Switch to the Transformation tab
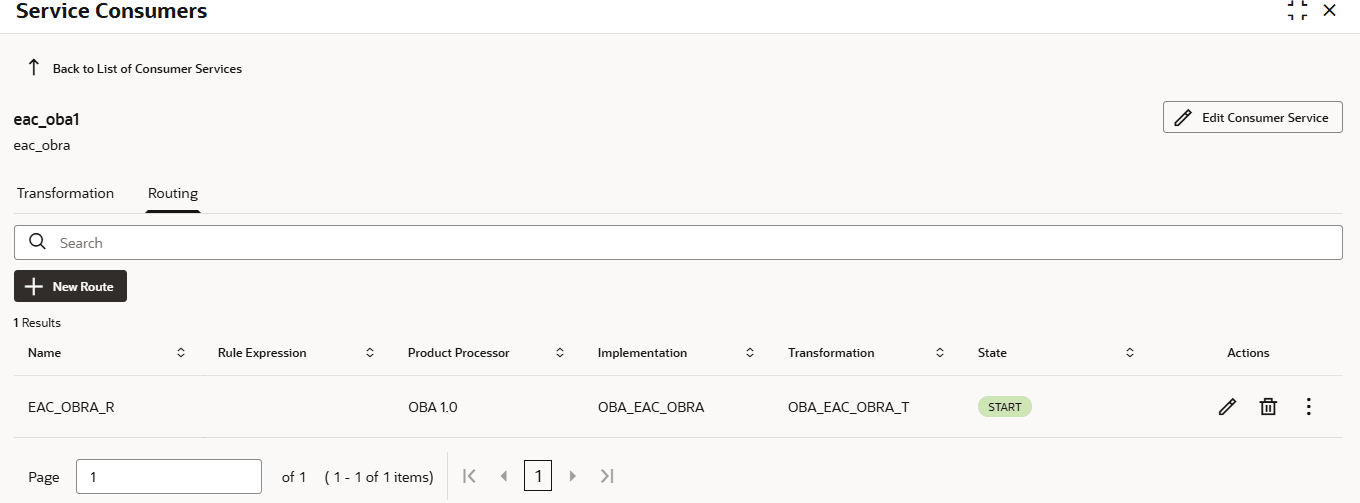1360x503 pixels. pyautogui.click(x=65, y=193)
